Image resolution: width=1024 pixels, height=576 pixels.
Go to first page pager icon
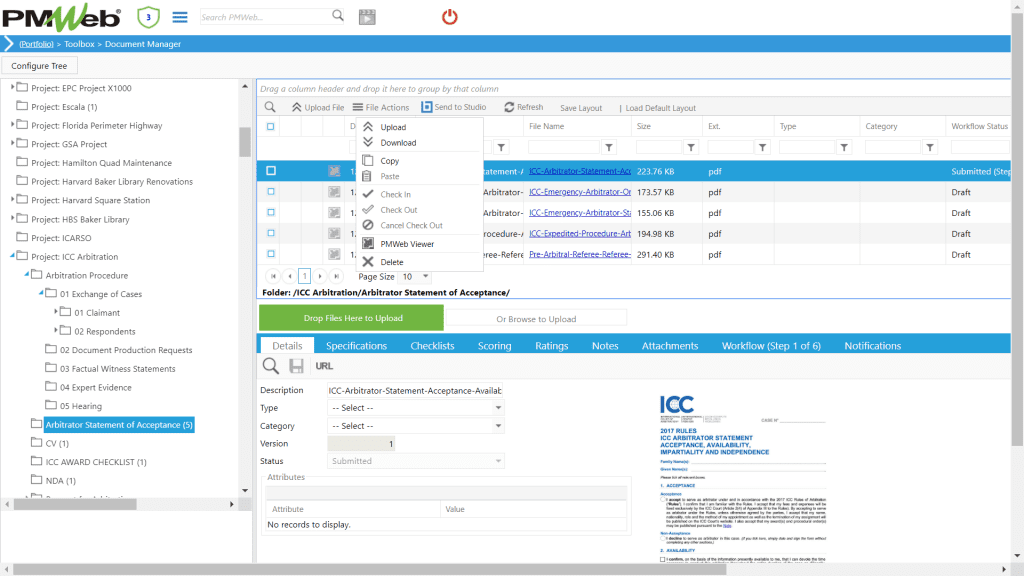point(273,276)
